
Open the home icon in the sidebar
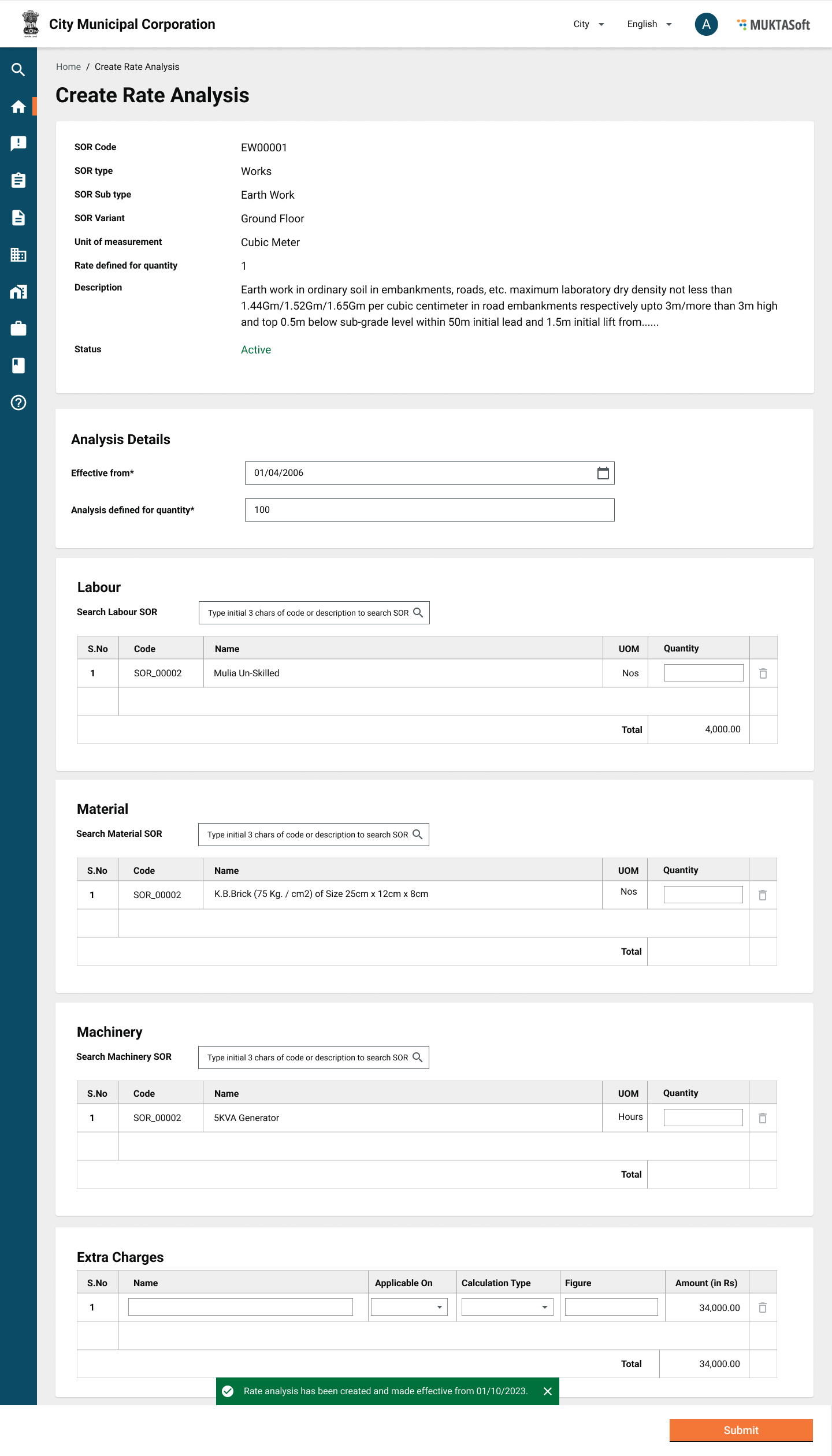coord(18,107)
